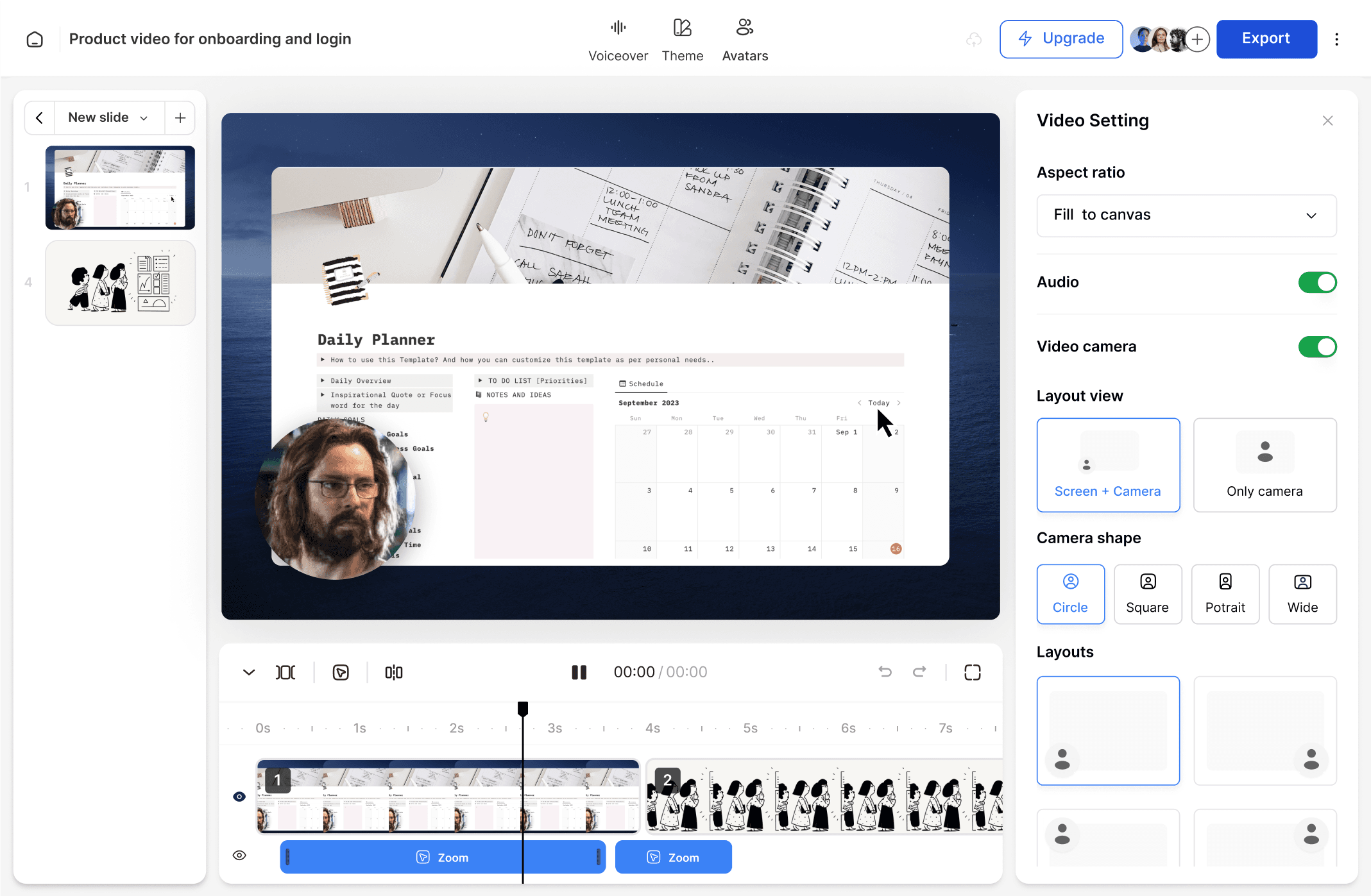The image size is (1371, 896).
Task: Open the Avatars panel
Action: click(744, 40)
